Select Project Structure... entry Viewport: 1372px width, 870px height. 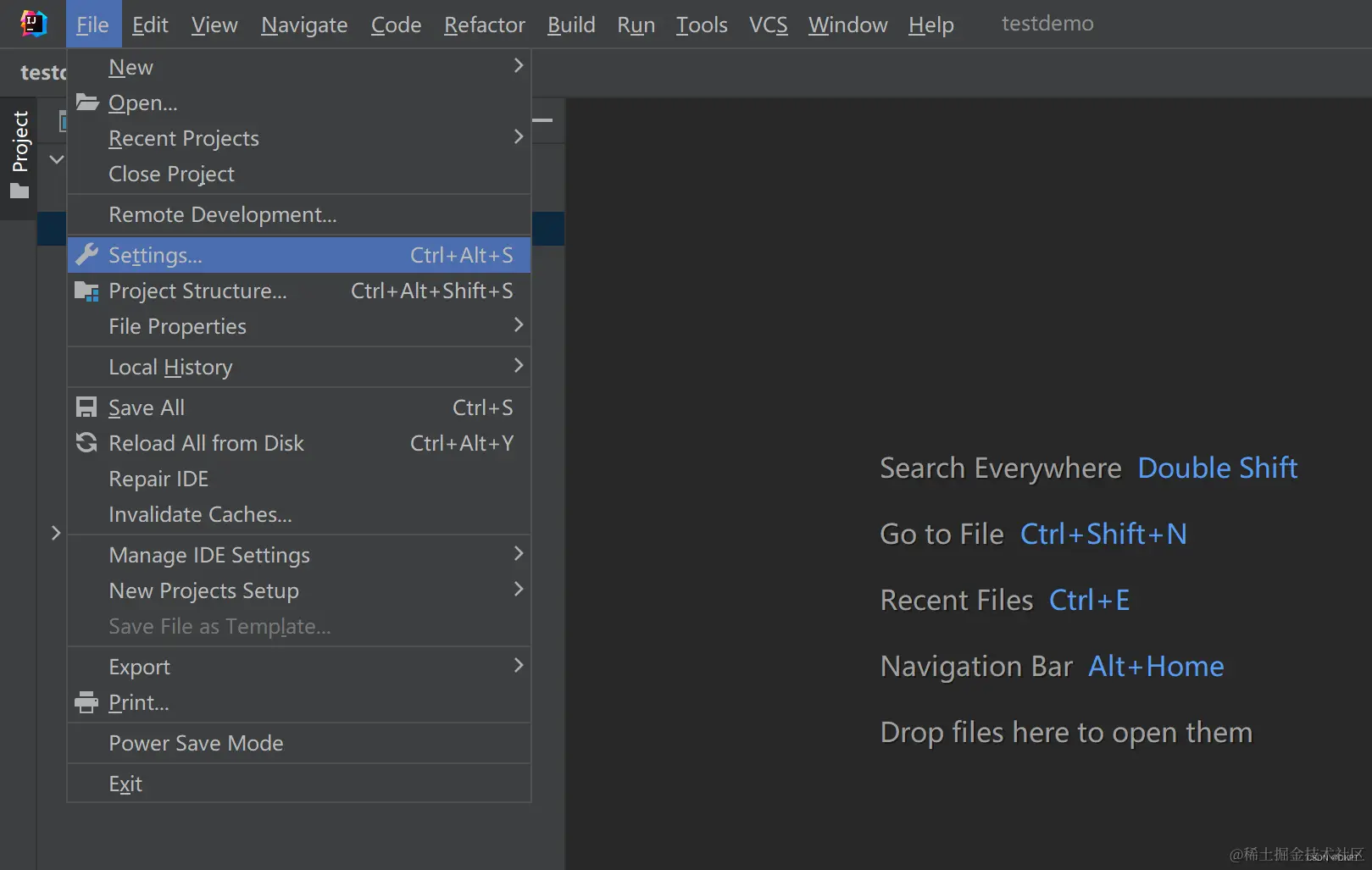click(x=299, y=291)
